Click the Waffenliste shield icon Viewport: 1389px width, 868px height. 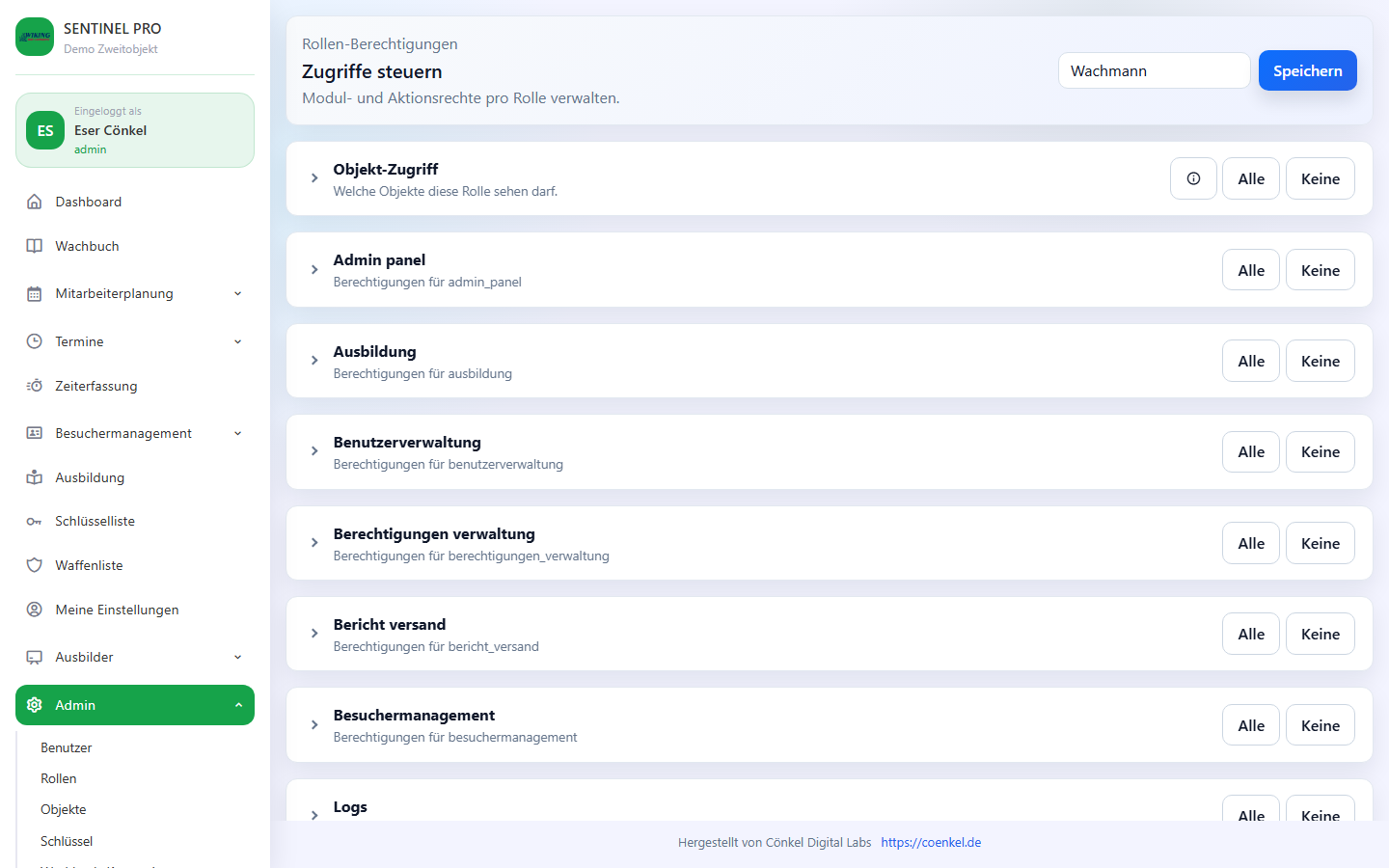click(35, 565)
